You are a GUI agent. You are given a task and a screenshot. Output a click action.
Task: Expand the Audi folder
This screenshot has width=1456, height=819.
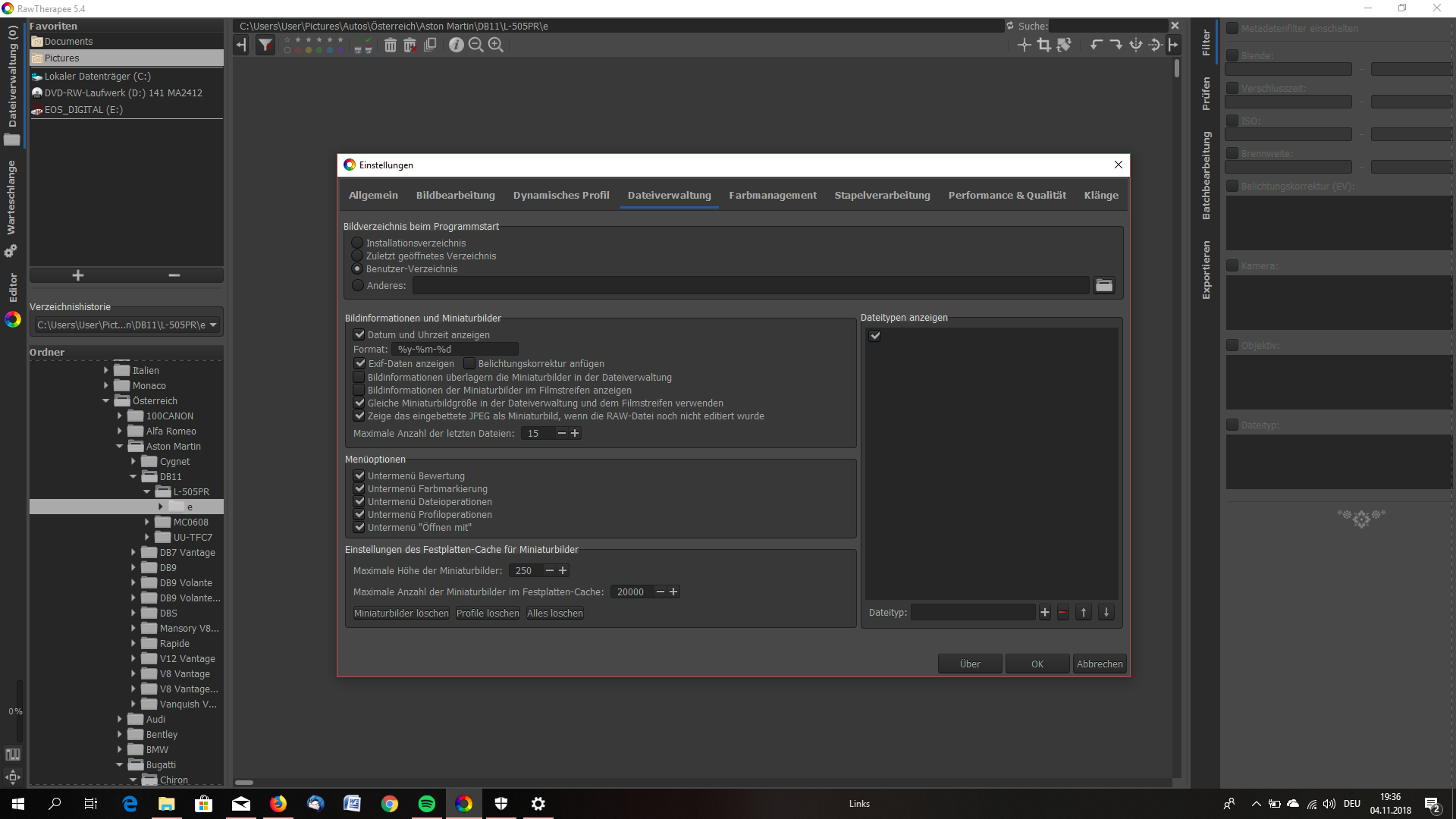click(120, 719)
